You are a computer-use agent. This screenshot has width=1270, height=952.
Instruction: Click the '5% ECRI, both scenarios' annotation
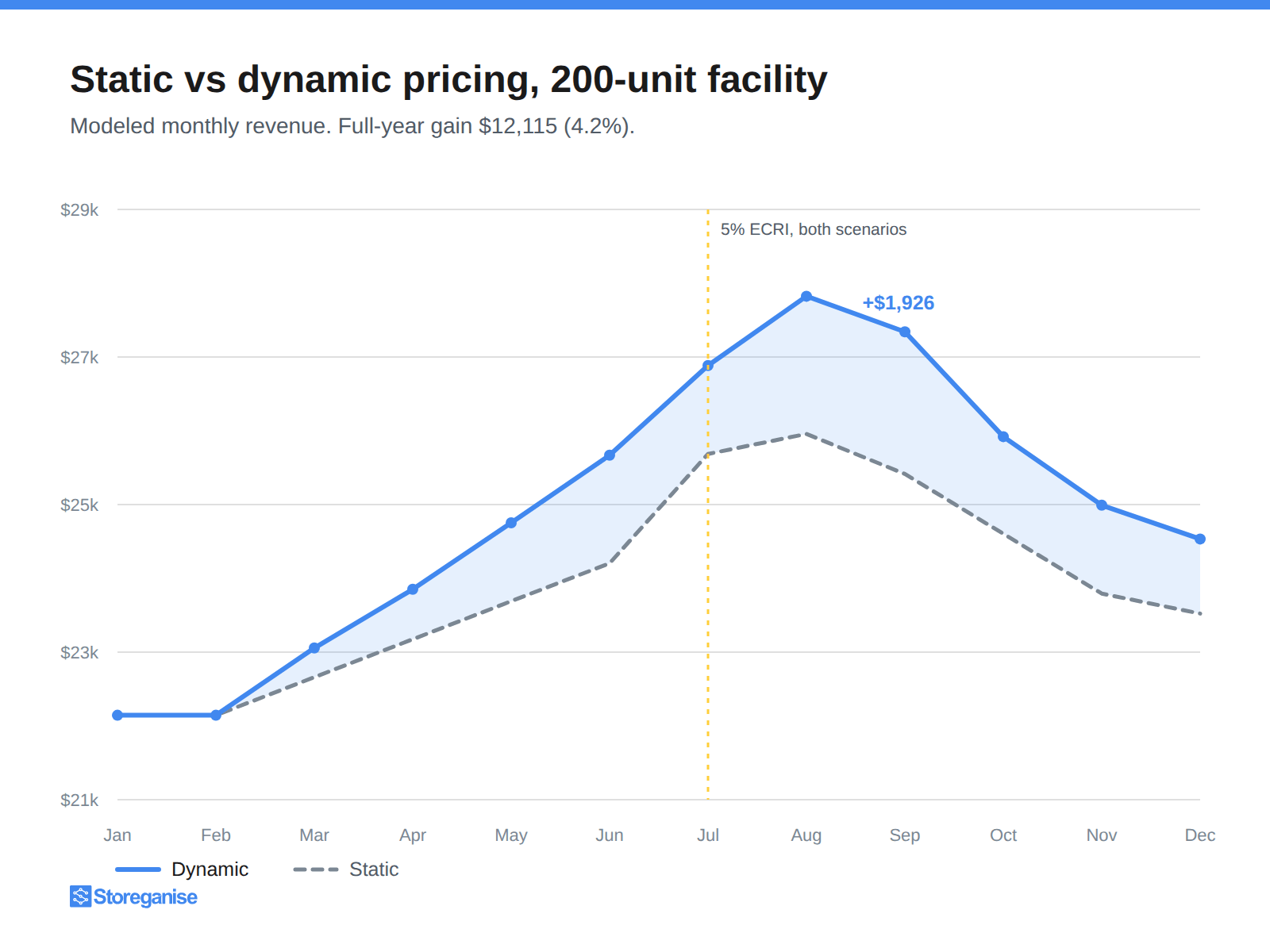point(814,229)
